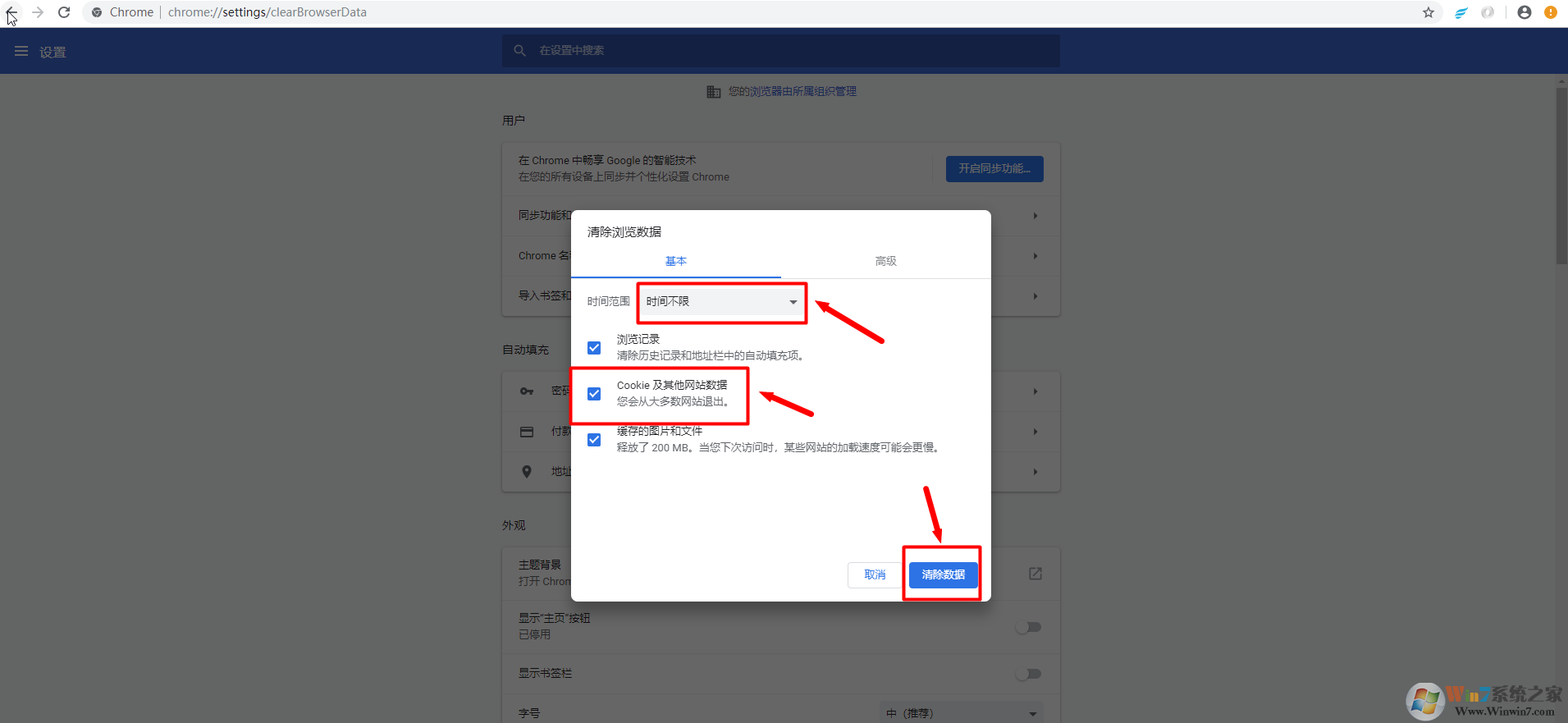
Task: Uncheck the Cookie 及其他网站数据 checkbox
Action: tap(594, 394)
